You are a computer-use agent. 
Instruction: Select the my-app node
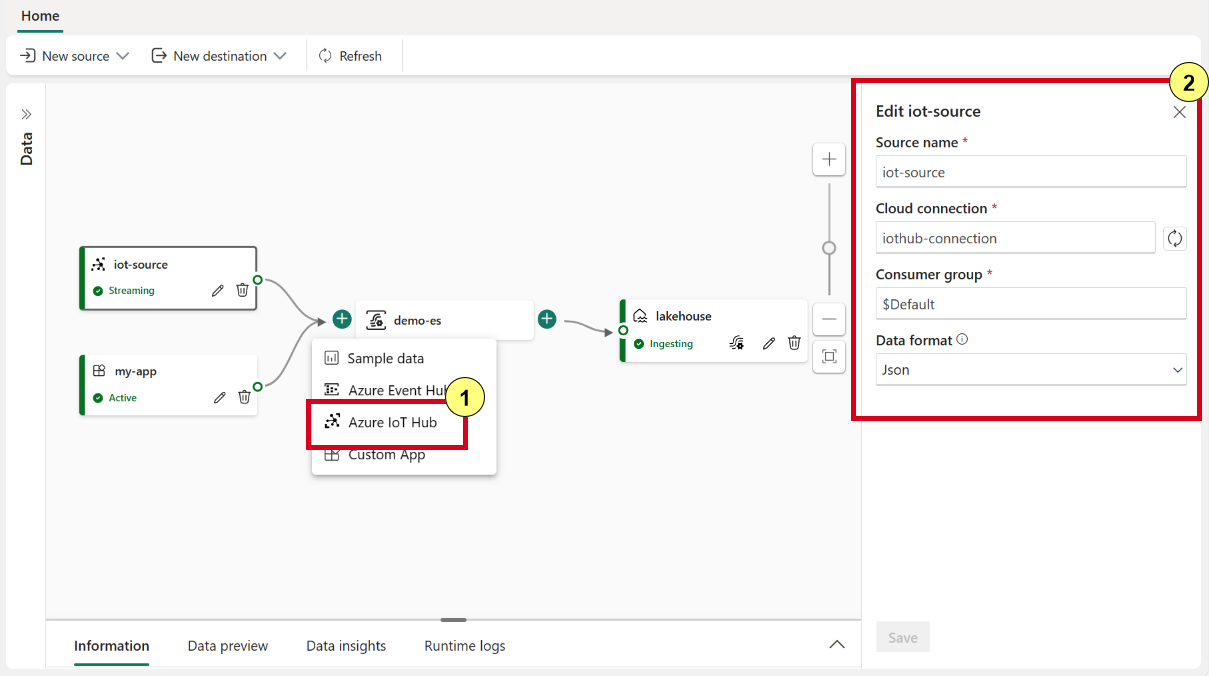click(169, 384)
